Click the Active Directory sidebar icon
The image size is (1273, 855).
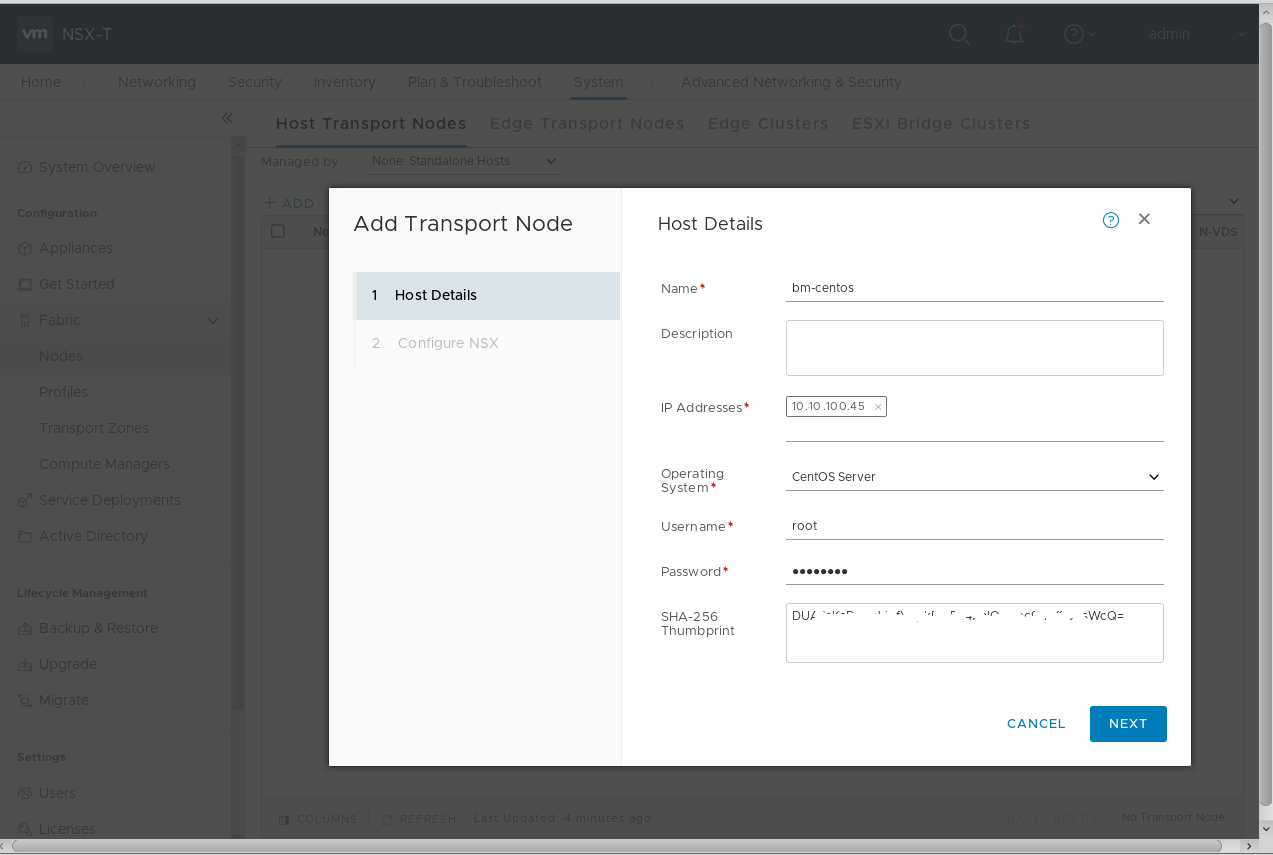(25, 536)
